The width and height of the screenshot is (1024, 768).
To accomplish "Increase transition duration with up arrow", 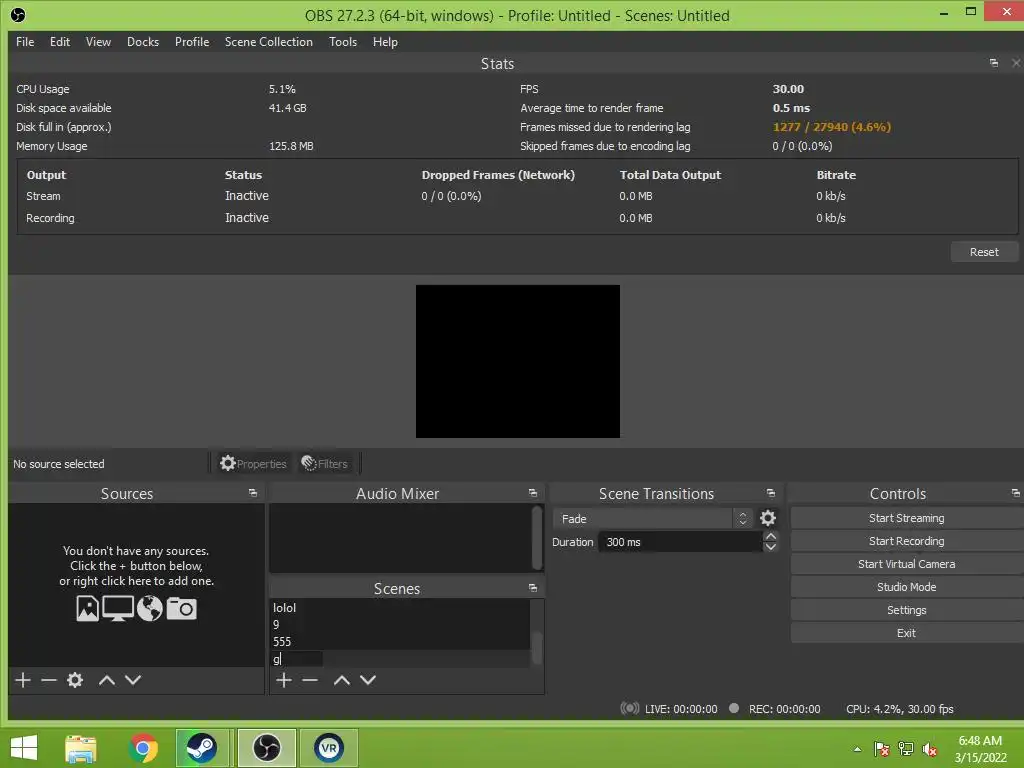I will [771, 537].
